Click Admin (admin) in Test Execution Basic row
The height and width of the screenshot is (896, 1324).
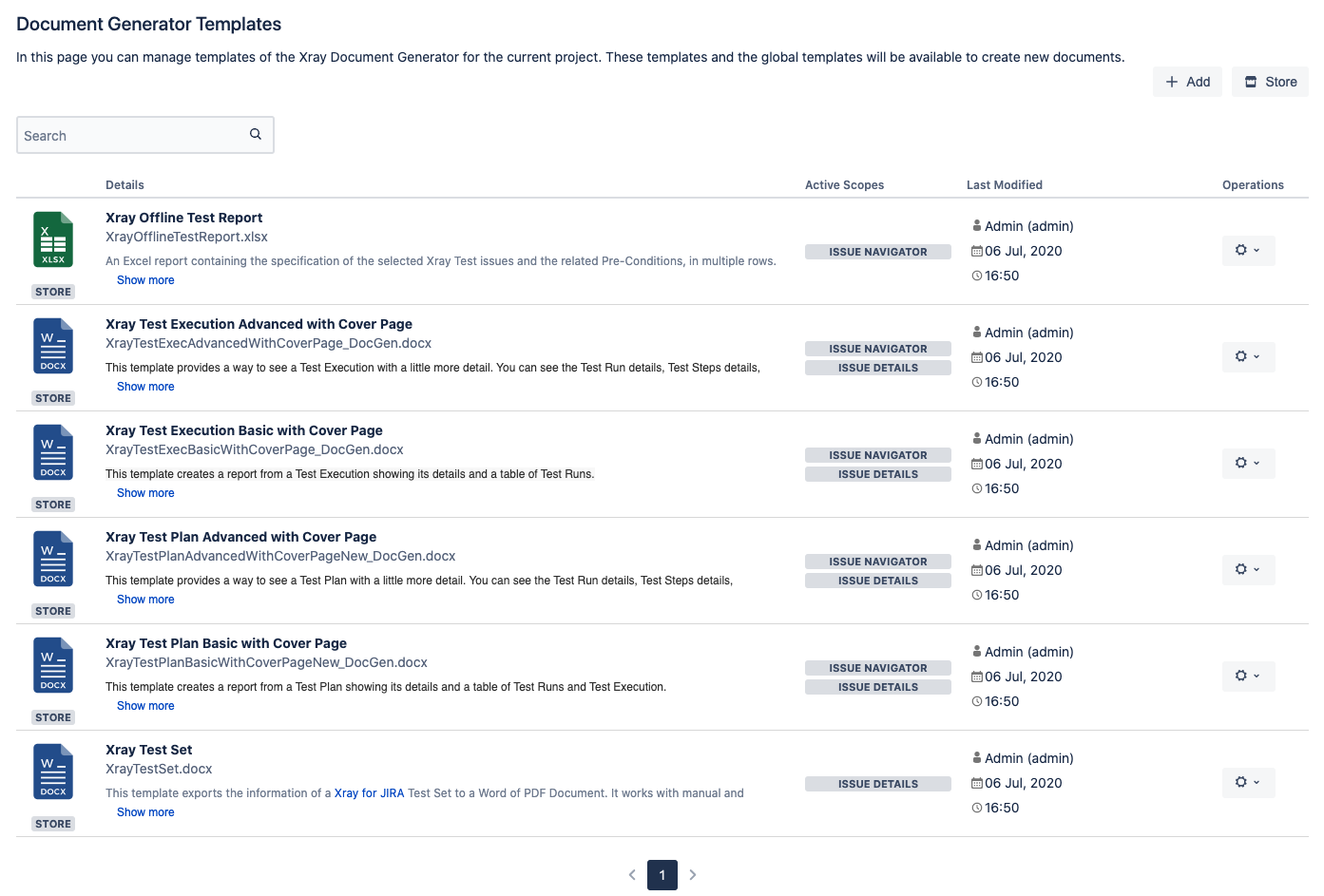point(1029,439)
